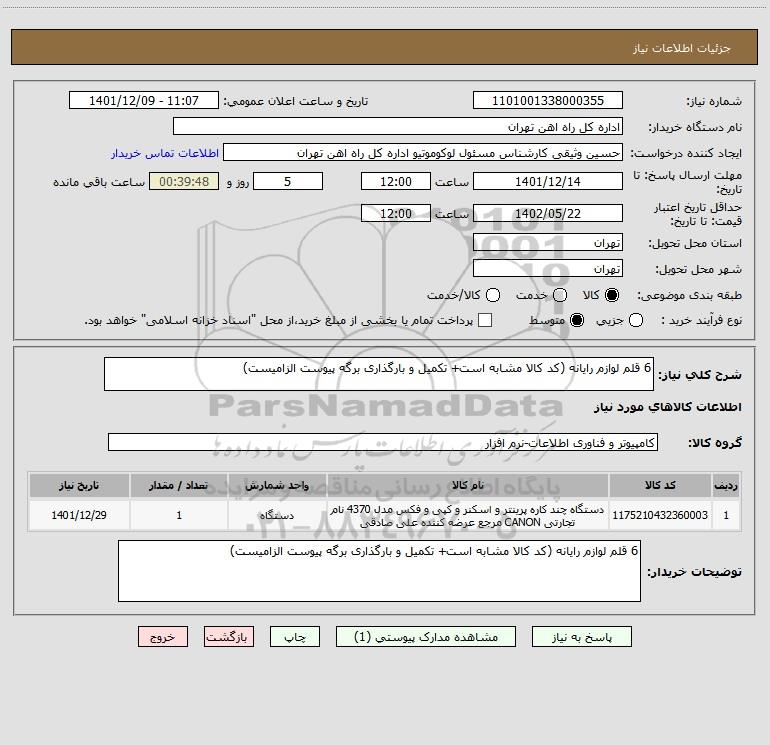Toggle the Islamic treasury payment checkbox
The width and height of the screenshot is (770, 745).
point(485,320)
